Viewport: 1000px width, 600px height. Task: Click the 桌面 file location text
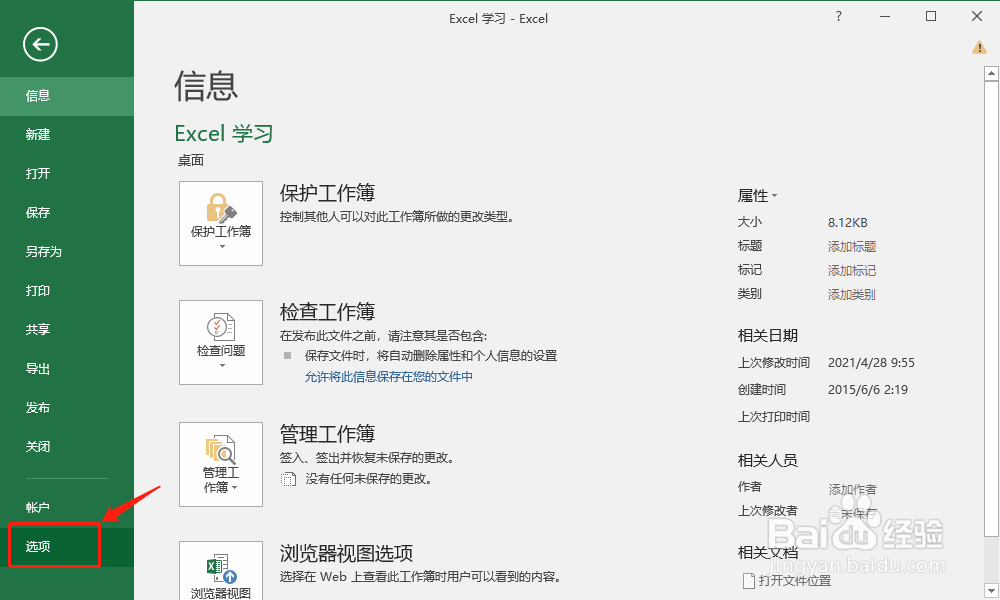tap(191, 161)
